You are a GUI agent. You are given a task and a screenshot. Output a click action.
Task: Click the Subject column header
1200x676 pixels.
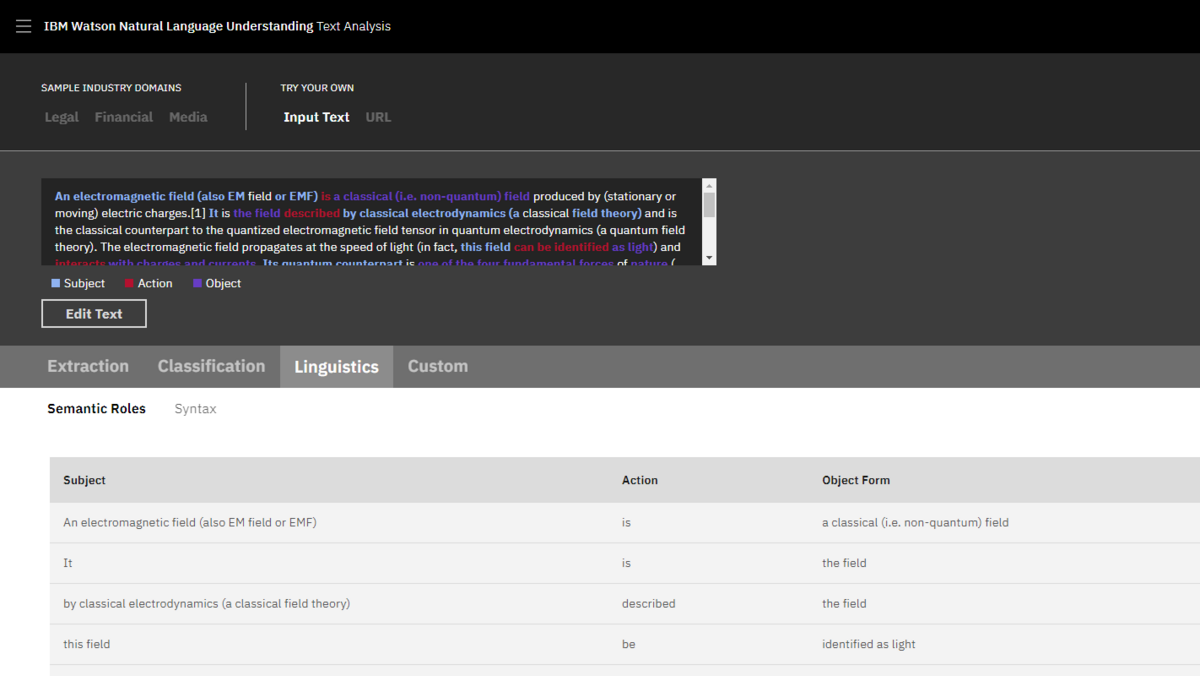pyautogui.click(x=85, y=480)
